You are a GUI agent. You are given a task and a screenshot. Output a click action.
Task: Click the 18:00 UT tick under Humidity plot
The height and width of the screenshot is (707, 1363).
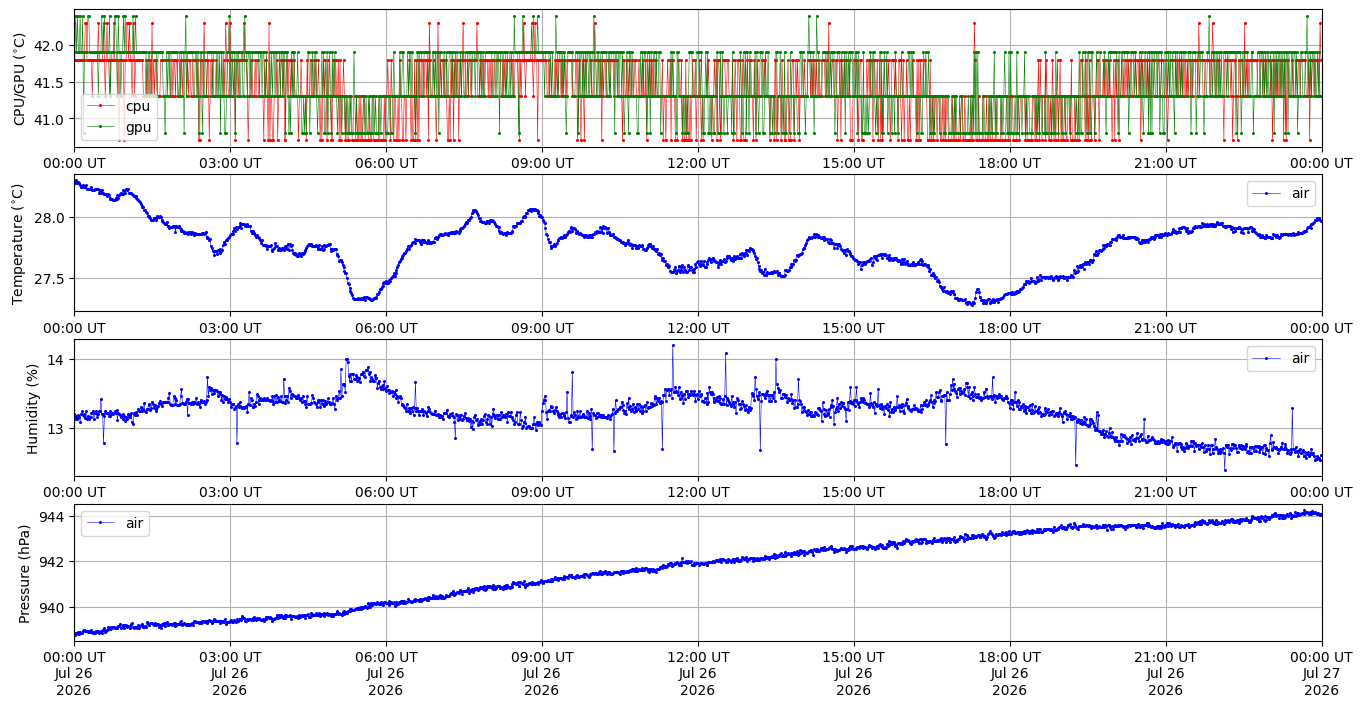click(x=1009, y=492)
